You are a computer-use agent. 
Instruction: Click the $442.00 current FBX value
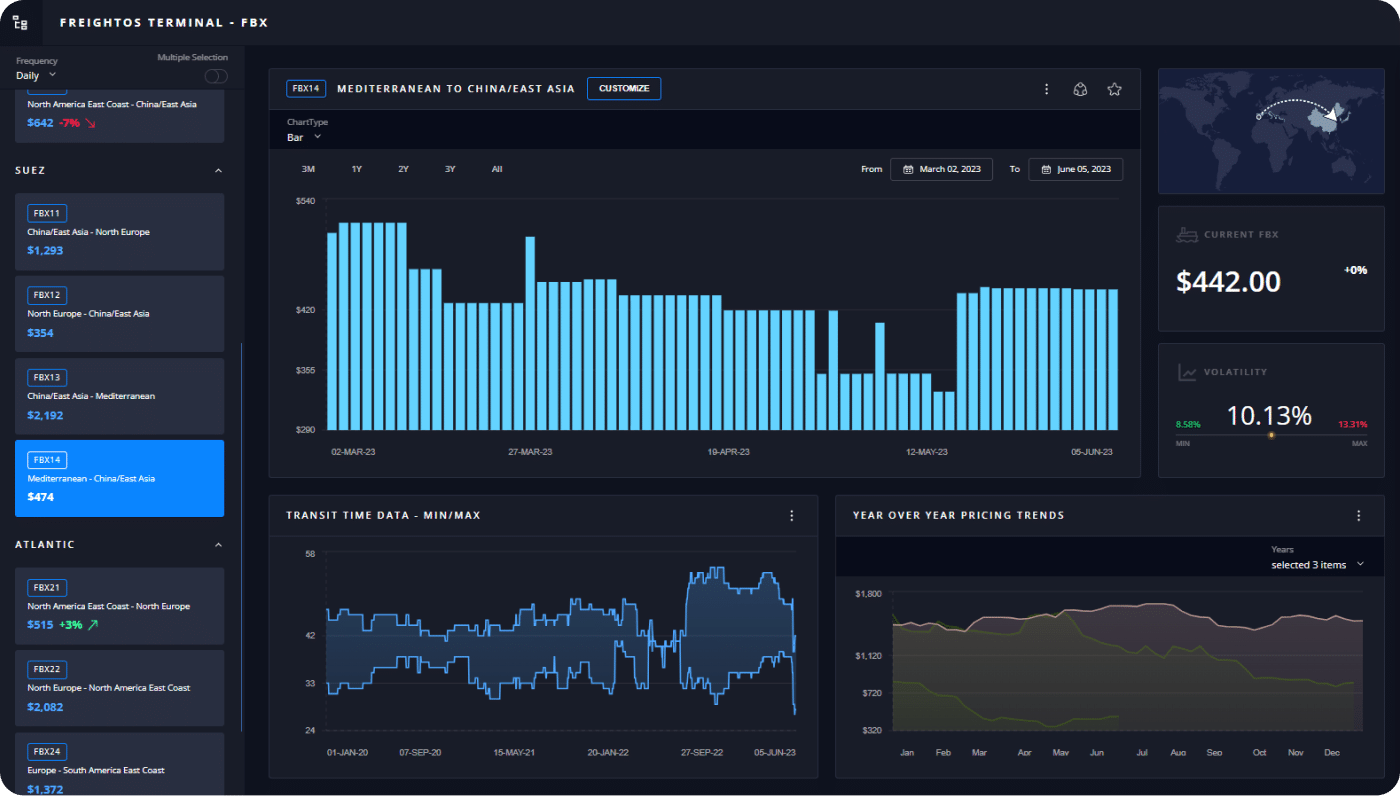(1228, 282)
